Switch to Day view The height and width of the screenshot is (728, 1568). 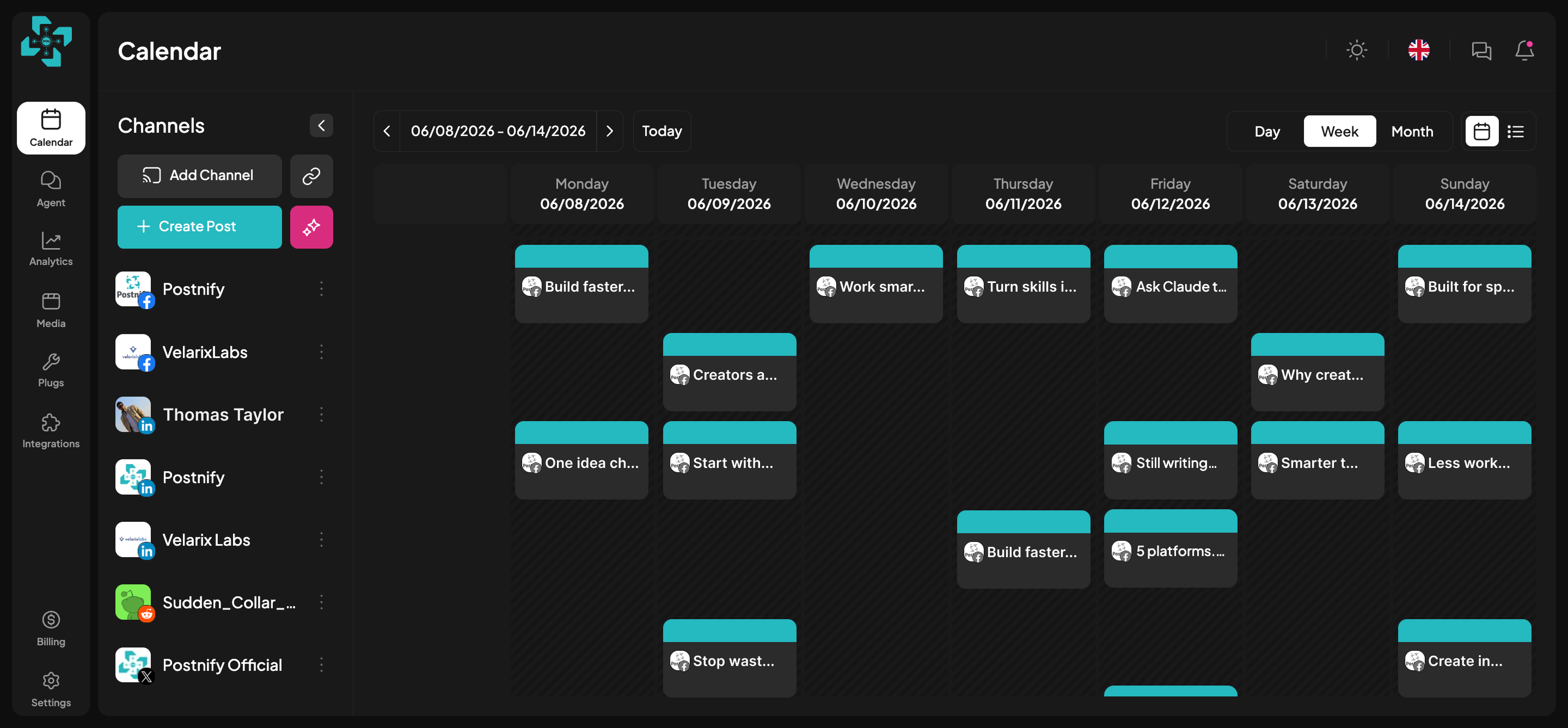(1267, 131)
